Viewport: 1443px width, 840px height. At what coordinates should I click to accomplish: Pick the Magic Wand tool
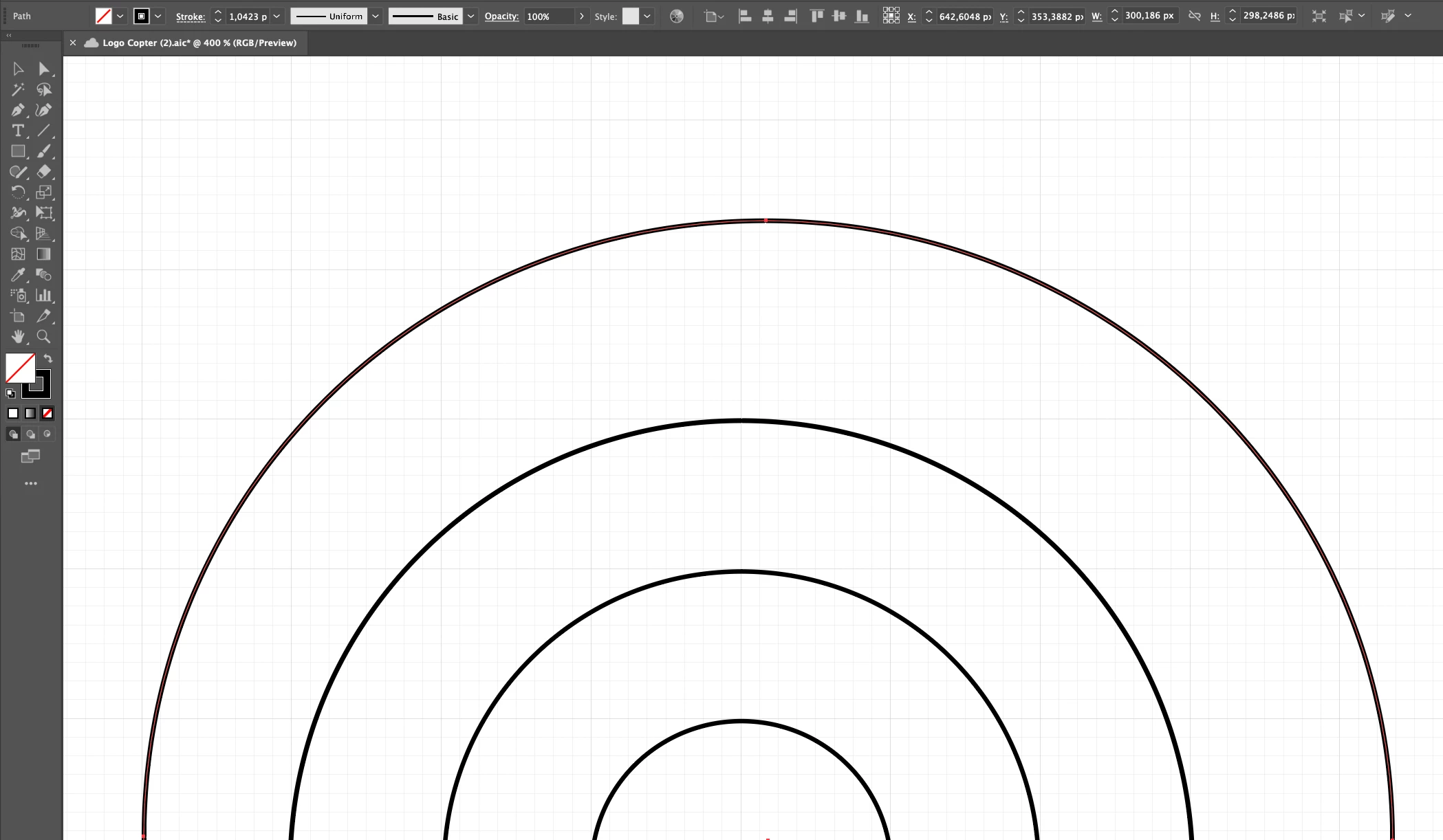[18, 89]
